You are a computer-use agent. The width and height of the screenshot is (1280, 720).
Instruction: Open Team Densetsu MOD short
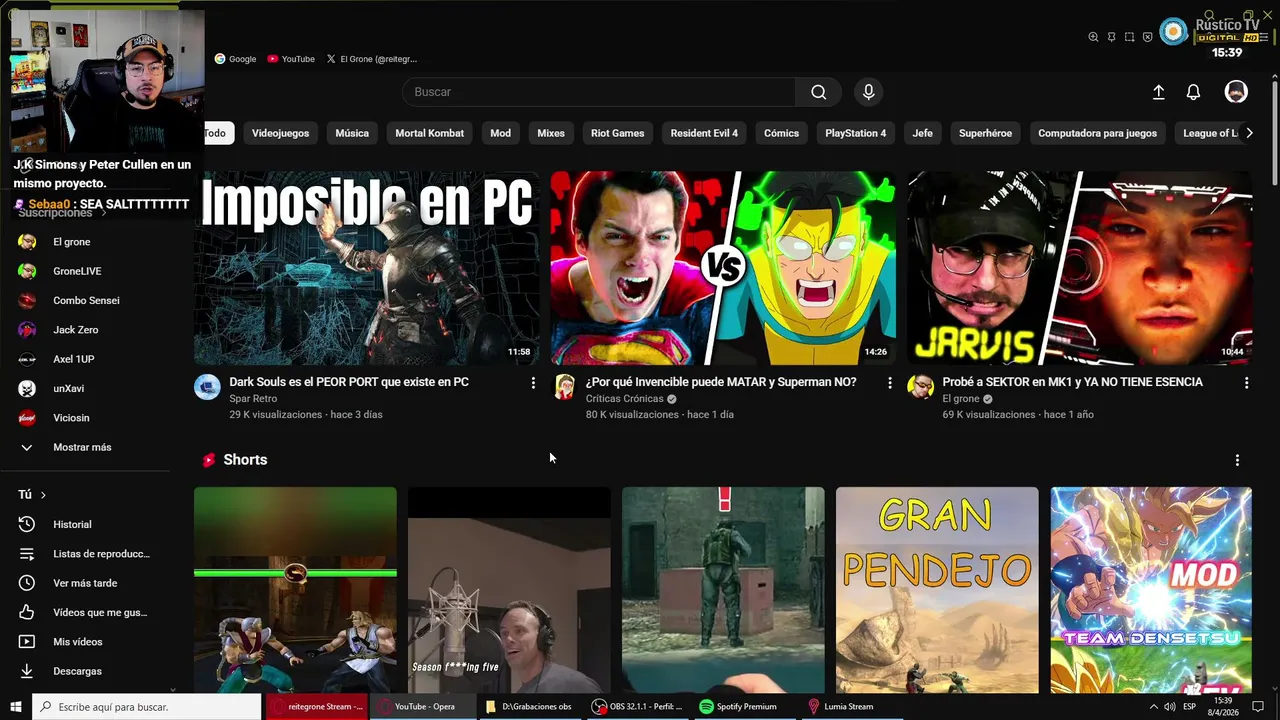[x=1151, y=590]
